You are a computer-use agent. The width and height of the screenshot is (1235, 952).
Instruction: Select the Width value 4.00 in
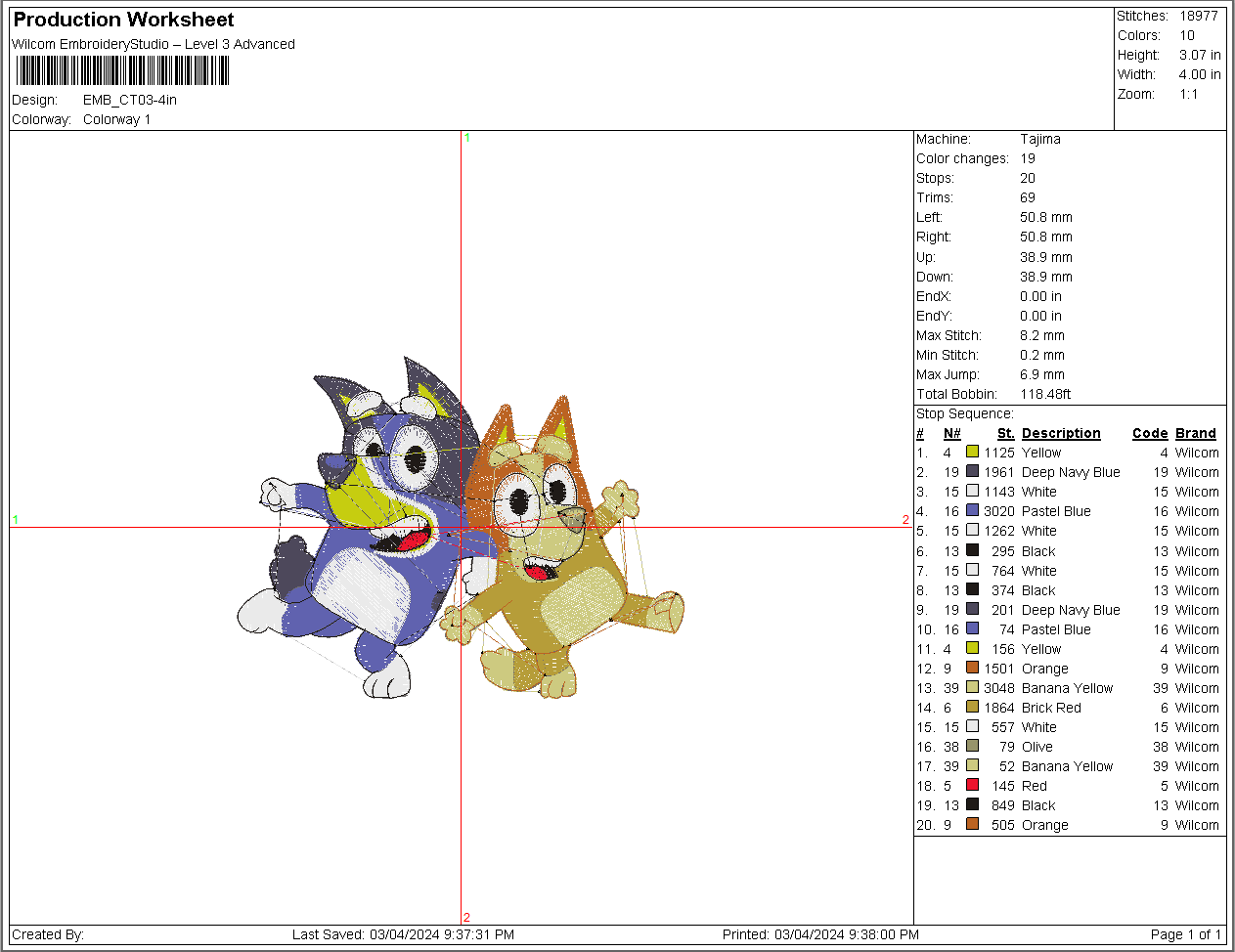1200,74
